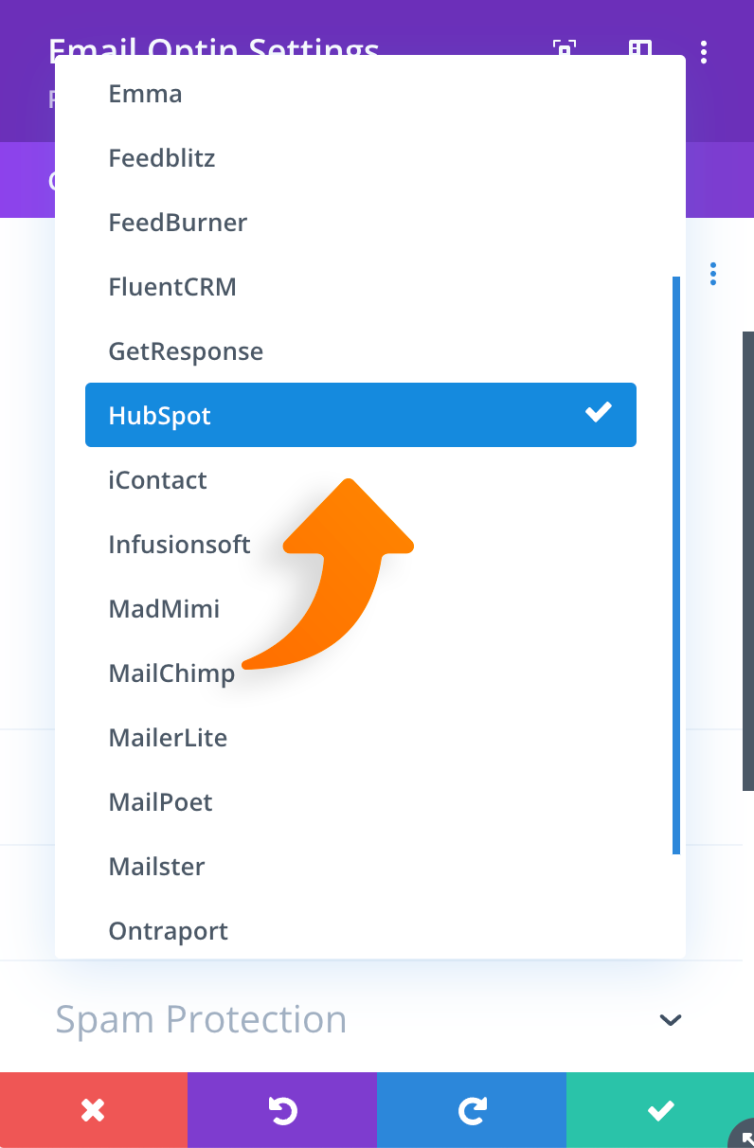Select the Emma provider entry
Viewport: 754px width, 1148px height.
144,93
